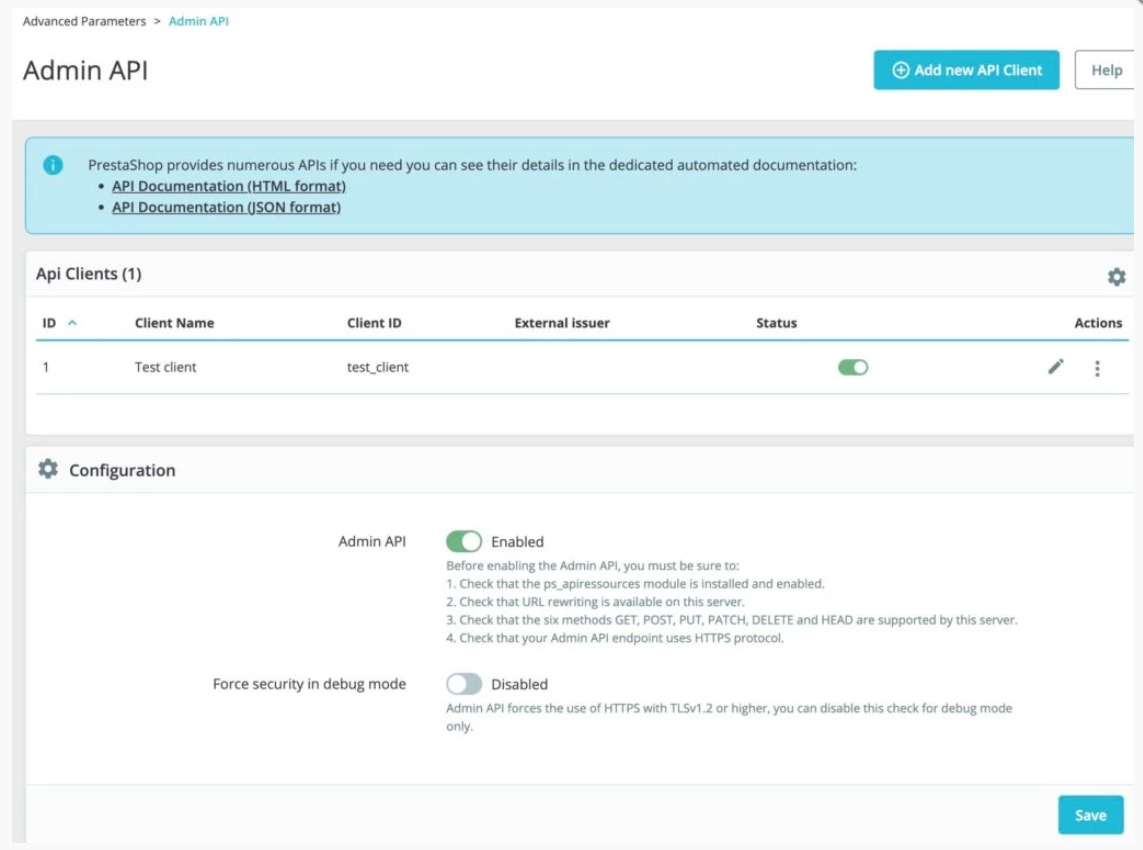Click the info icon in the blue banner
The height and width of the screenshot is (850, 1143).
coord(53,165)
